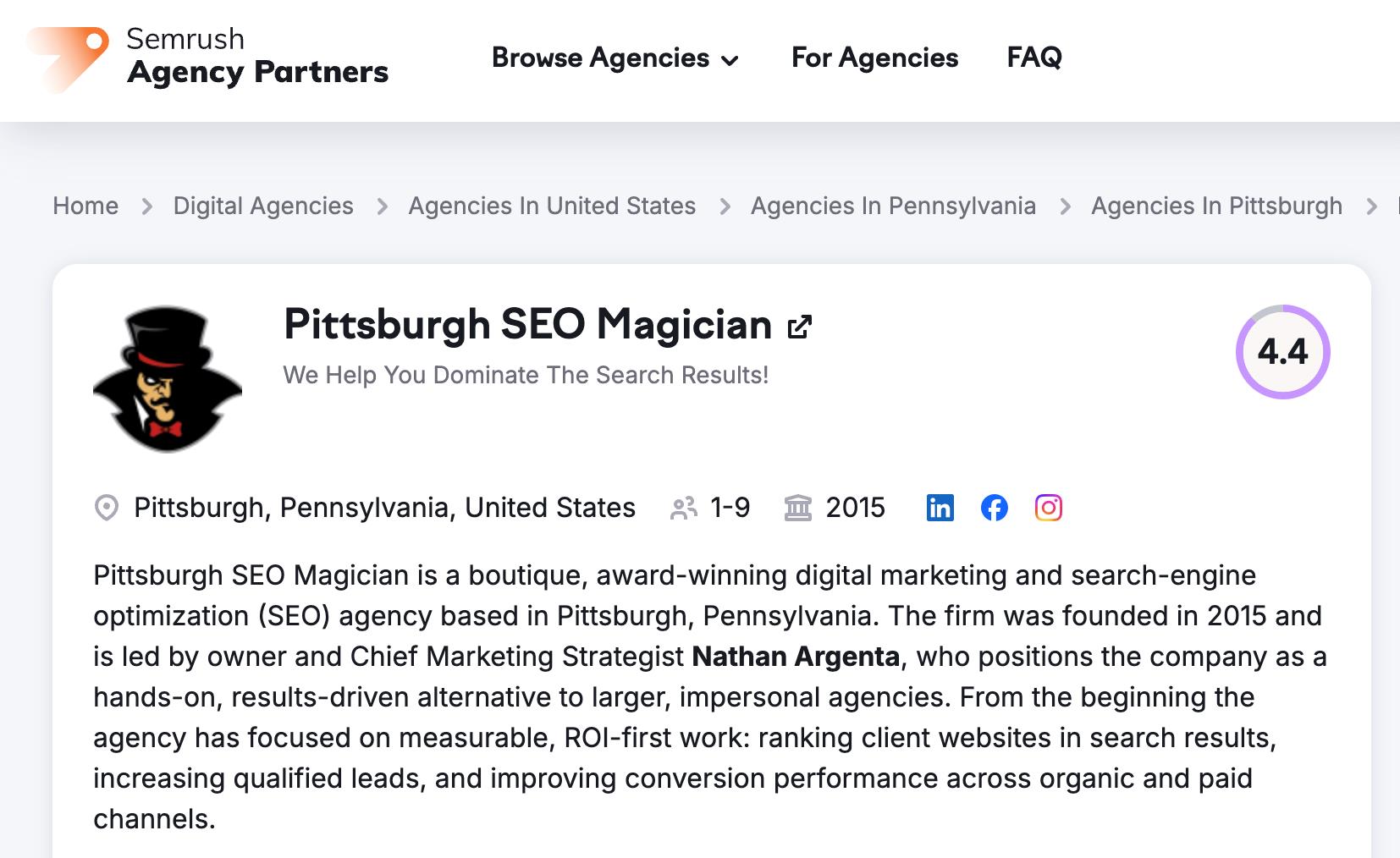The image size is (1400, 858).
Task: Open Agencies In Pittsburgh breadcrumb link
Action: click(x=1216, y=206)
